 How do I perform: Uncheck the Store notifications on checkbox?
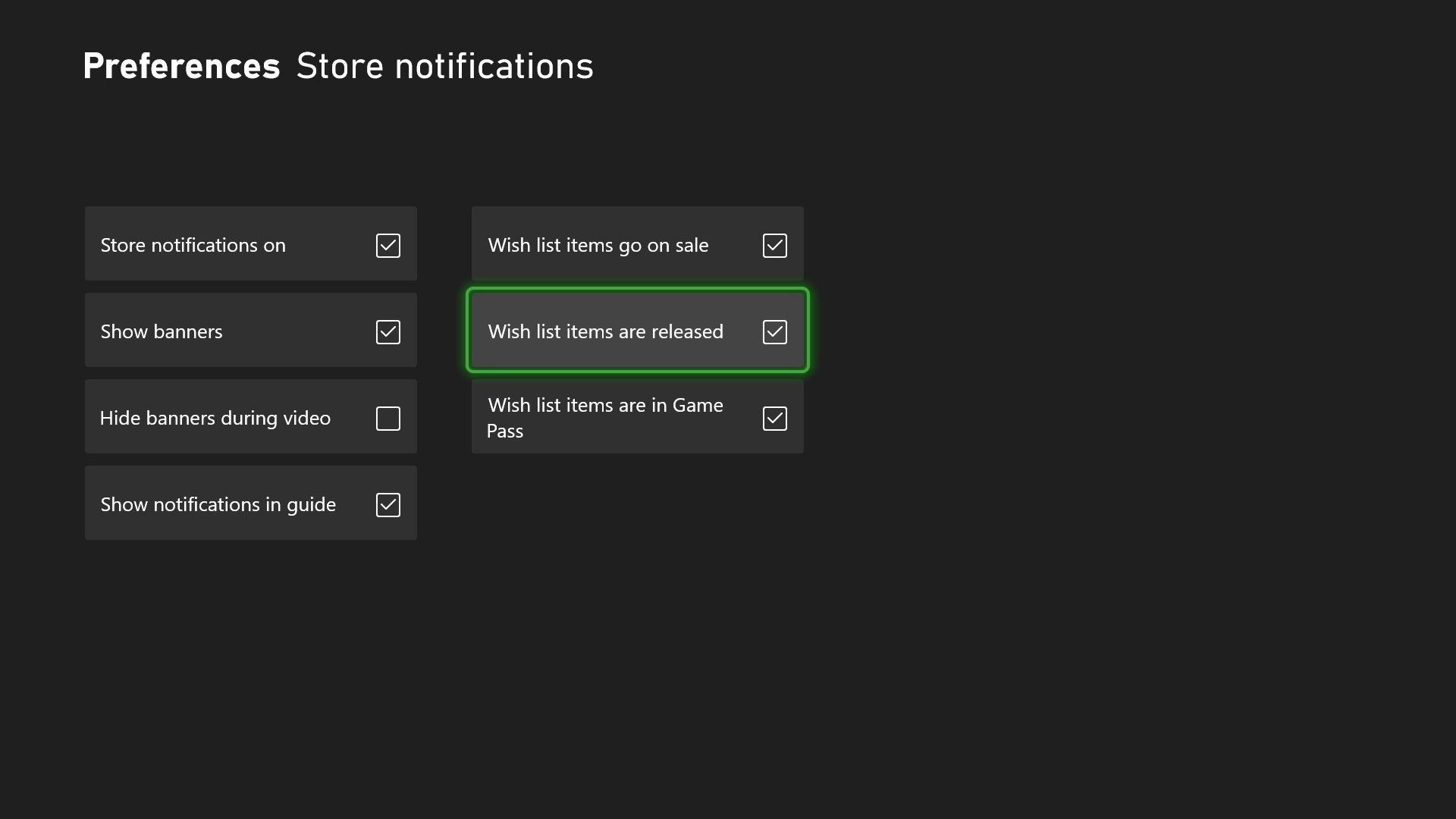(x=388, y=245)
